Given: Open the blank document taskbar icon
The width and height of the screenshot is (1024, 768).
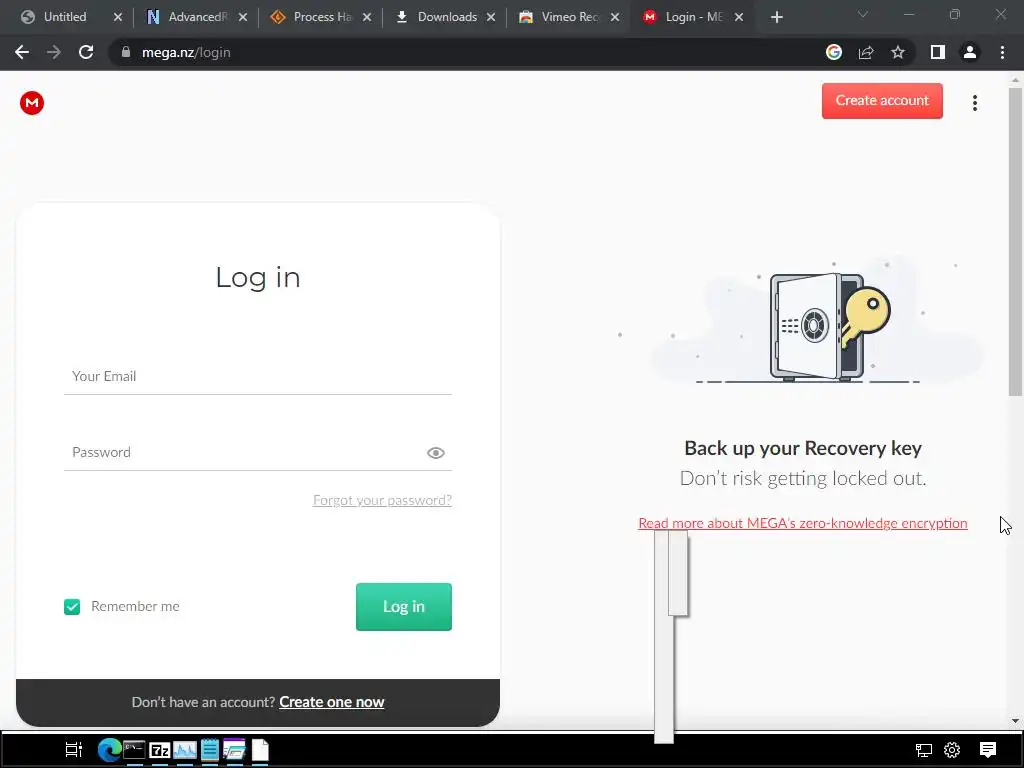Looking at the screenshot, I should click(x=260, y=750).
